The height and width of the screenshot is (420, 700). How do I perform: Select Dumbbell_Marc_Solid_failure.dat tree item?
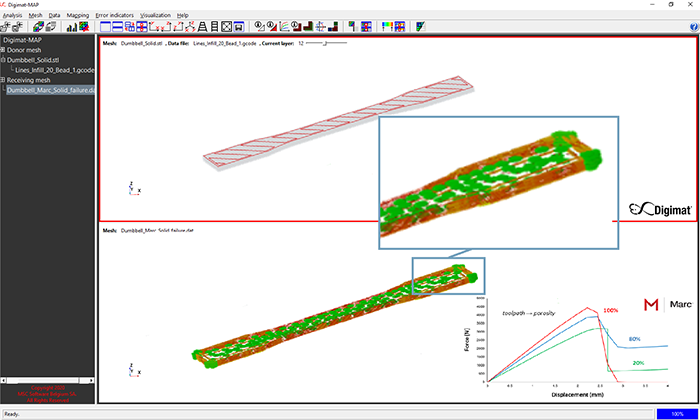coord(50,90)
